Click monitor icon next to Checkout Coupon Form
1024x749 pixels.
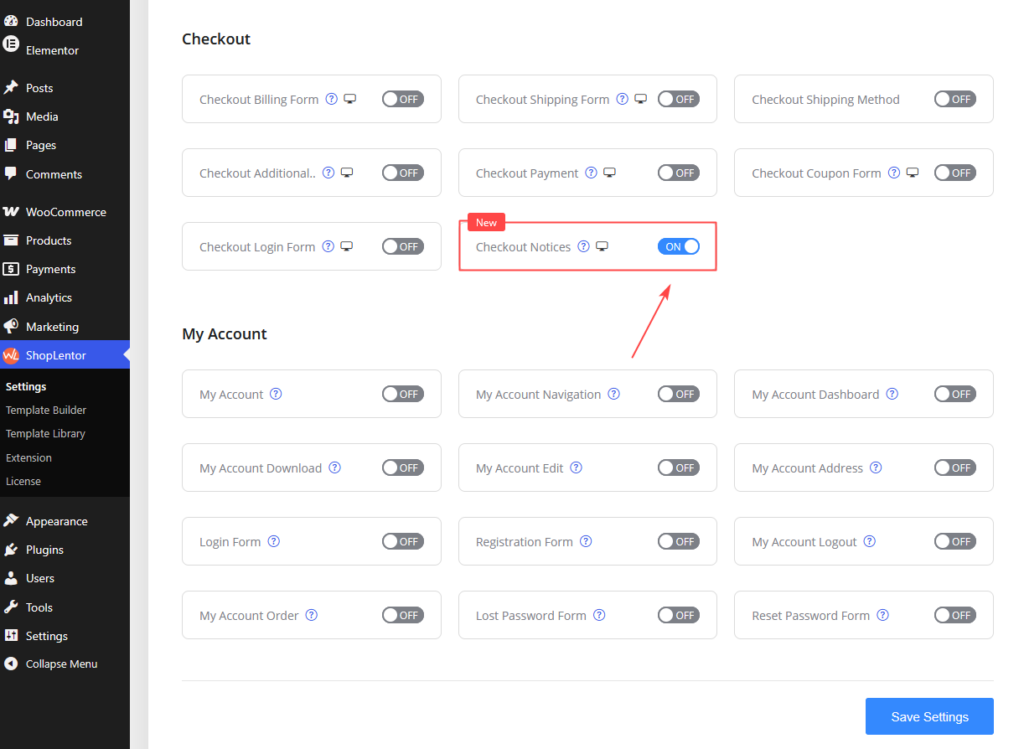click(x=912, y=172)
